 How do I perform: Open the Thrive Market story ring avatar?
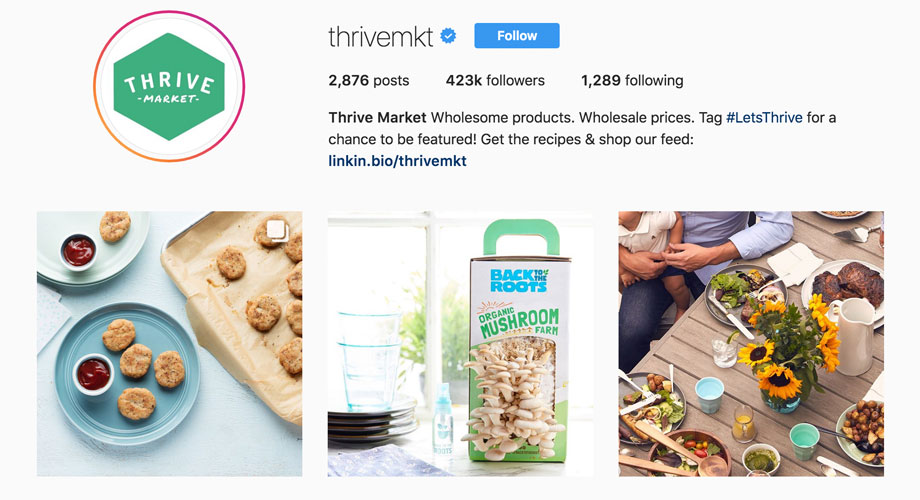tap(169, 86)
